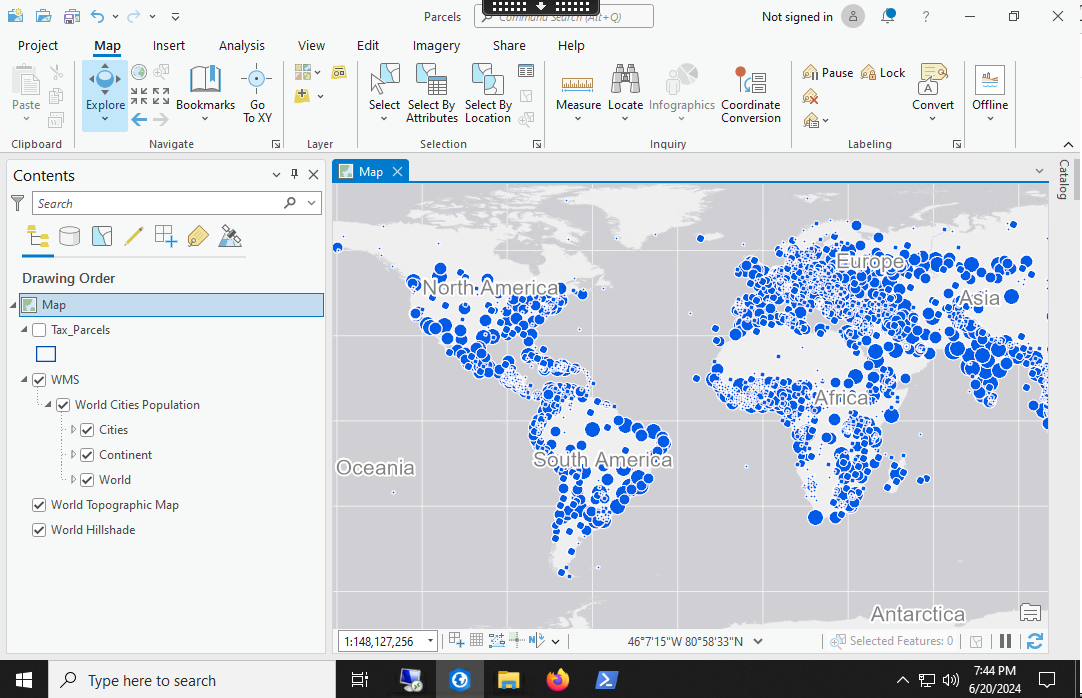This screenshot has width=1082, height=698.
Task: Enable the Tax_Parcels layer checkbox
Action: pos(39,330)
